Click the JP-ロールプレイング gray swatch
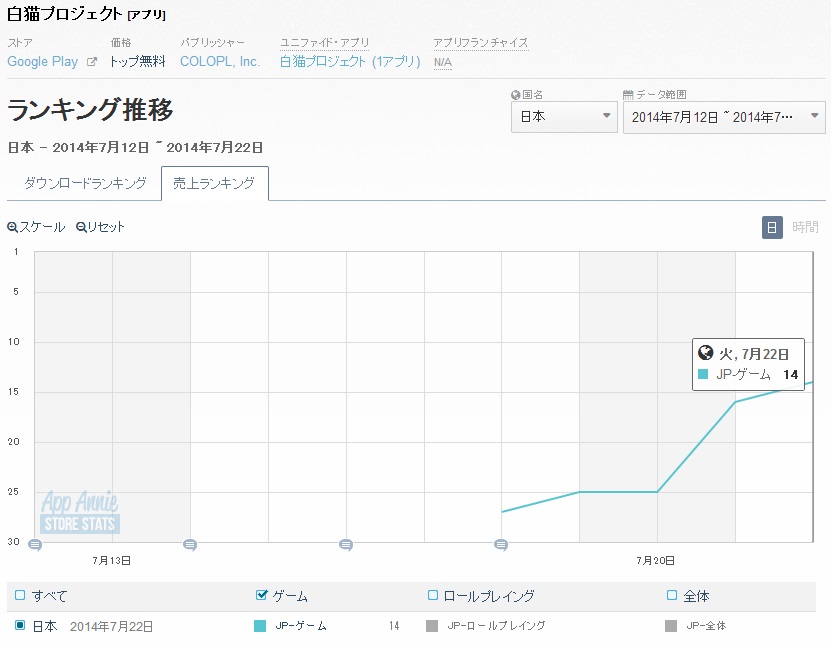Image resolution: width=831 pixels, height=649 pixels. [x=432, y=626]
